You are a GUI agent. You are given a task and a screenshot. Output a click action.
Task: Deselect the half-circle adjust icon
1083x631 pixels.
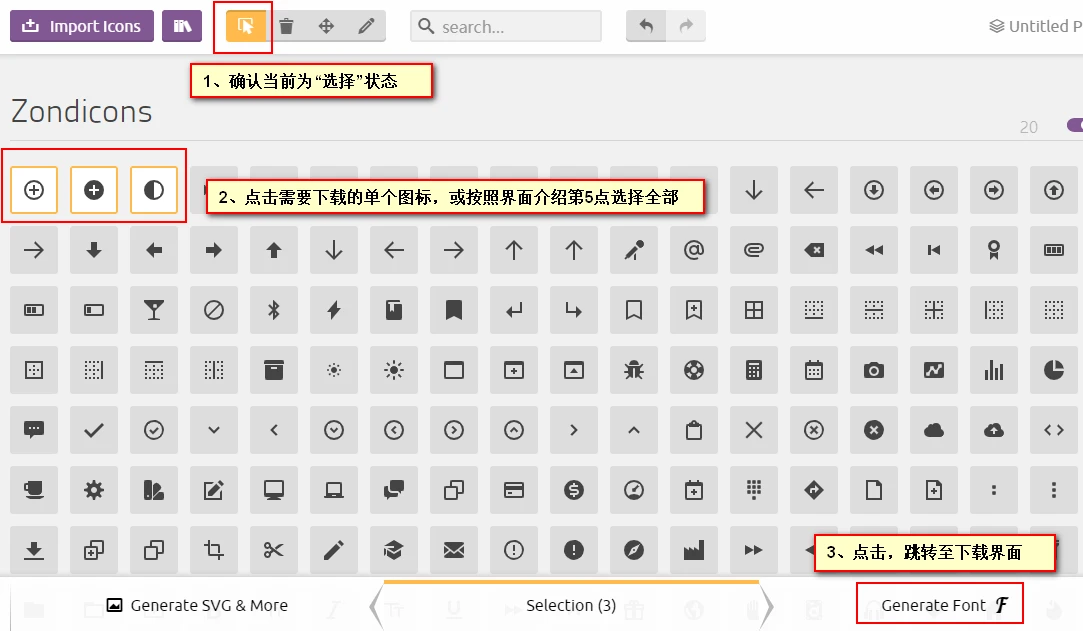[x=154, y=190]
